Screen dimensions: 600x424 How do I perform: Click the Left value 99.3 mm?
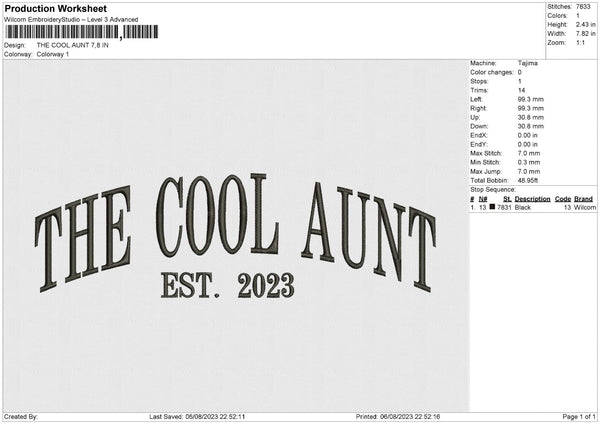point(530,99)
